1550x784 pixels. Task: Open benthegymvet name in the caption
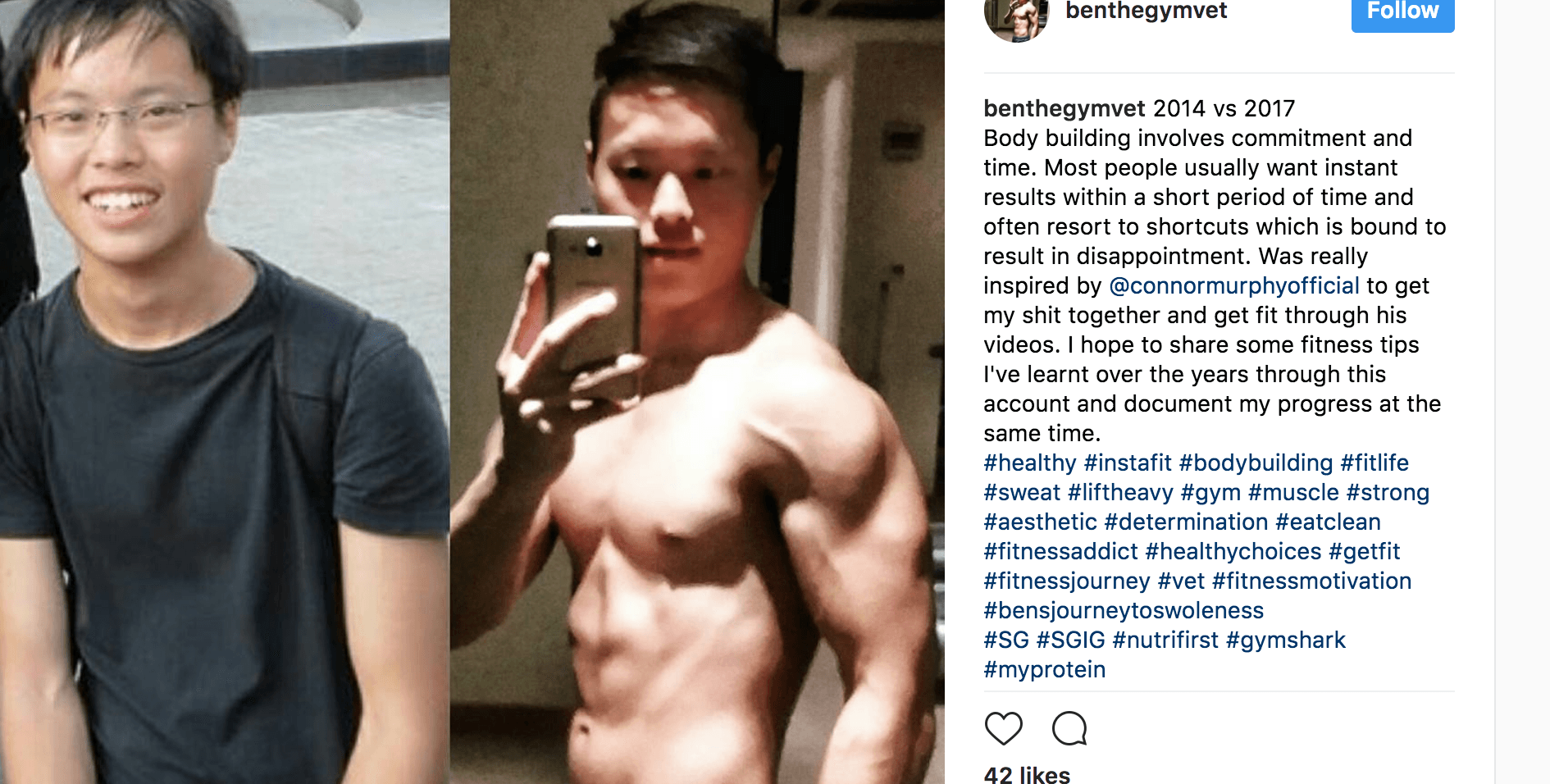coord(1064,108)
